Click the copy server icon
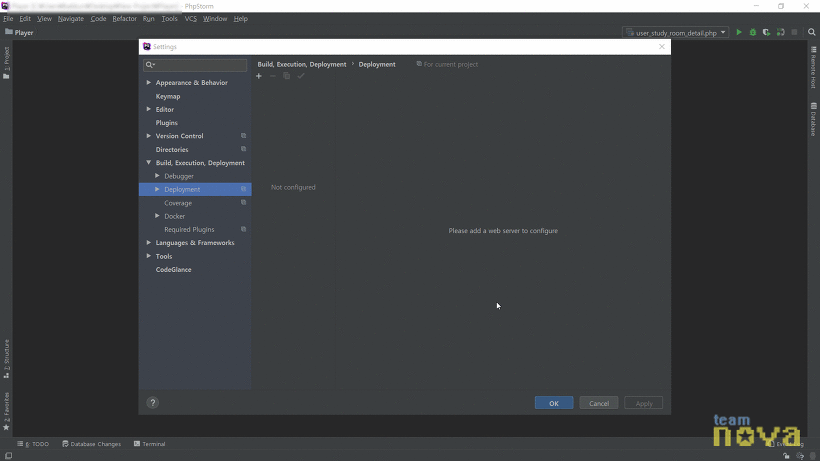The image size is (820, 461). [x=287, y=76]
